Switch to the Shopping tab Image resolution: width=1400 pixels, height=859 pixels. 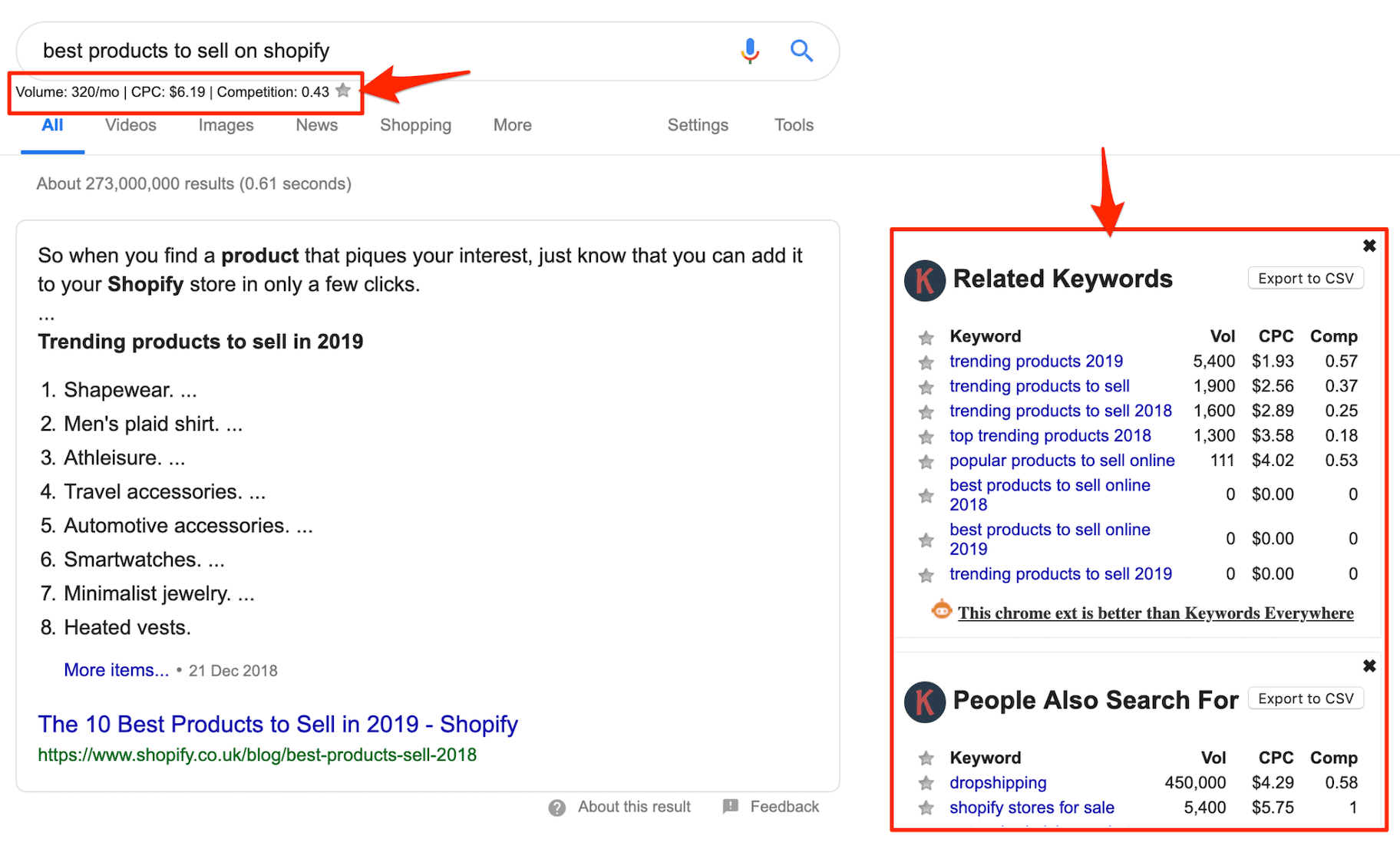[415, 125]
